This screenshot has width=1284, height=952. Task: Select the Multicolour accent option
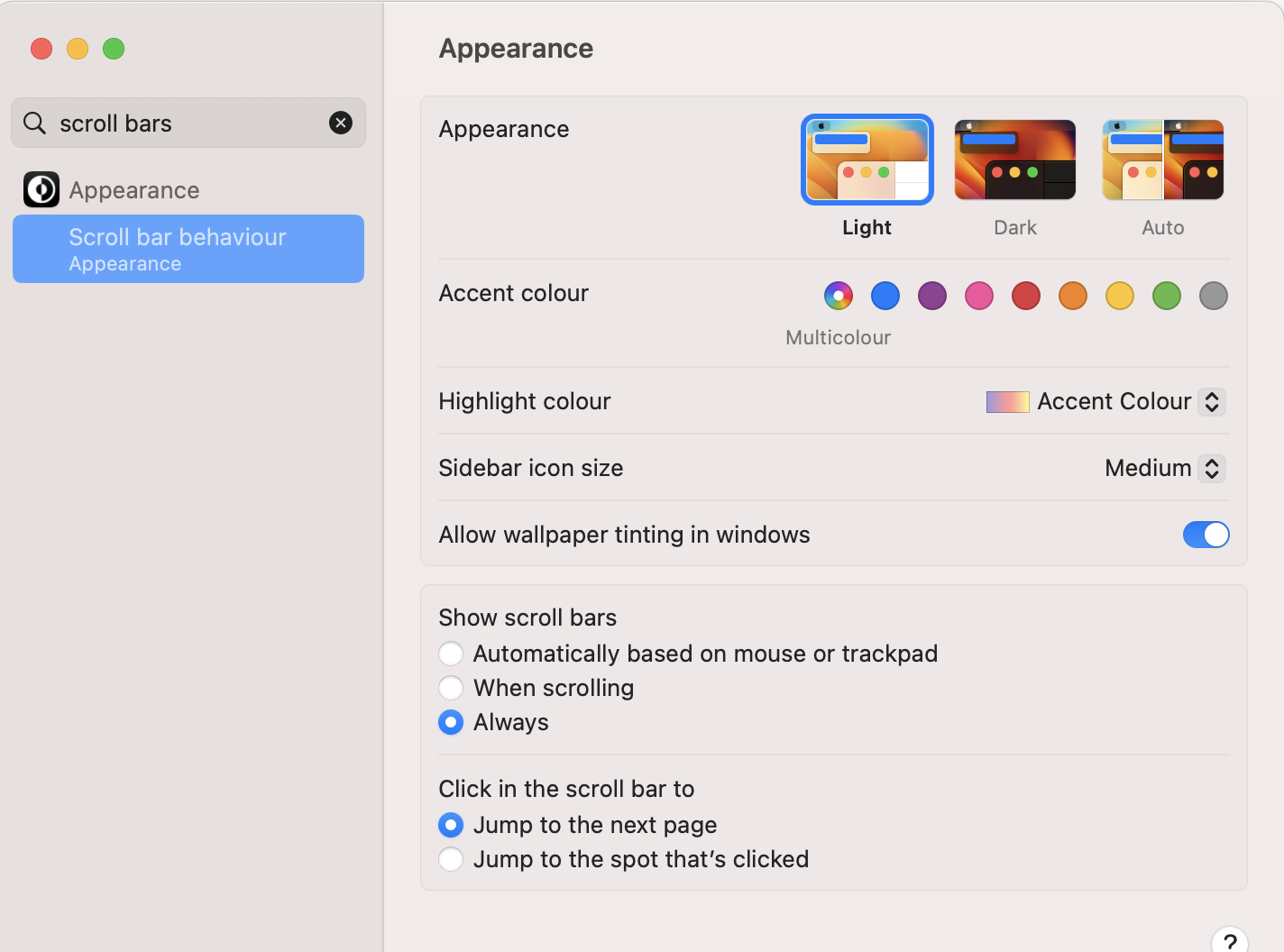coord(838,296)
